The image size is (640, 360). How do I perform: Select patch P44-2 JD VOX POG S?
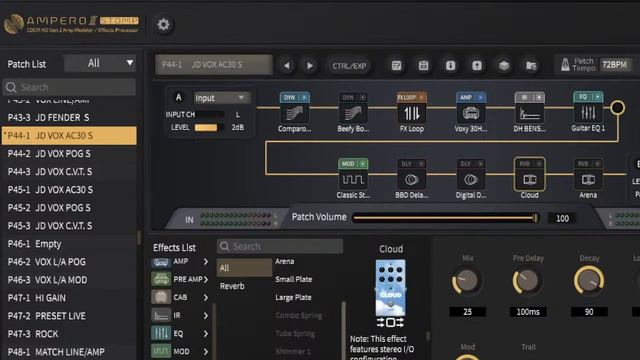click(x=69, y=153)
